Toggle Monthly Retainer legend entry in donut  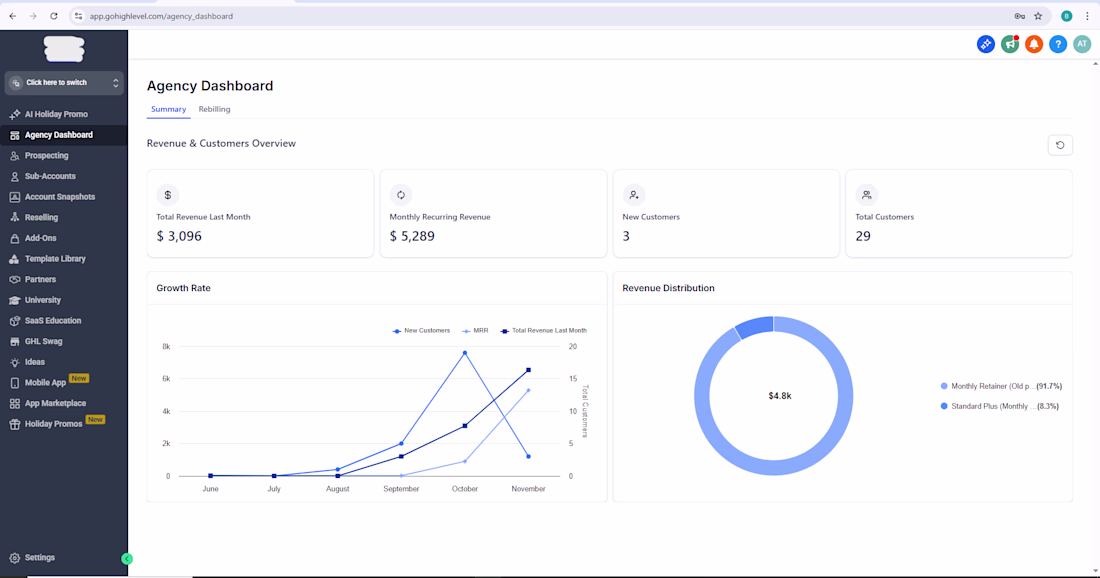[x=1001, y=386]
